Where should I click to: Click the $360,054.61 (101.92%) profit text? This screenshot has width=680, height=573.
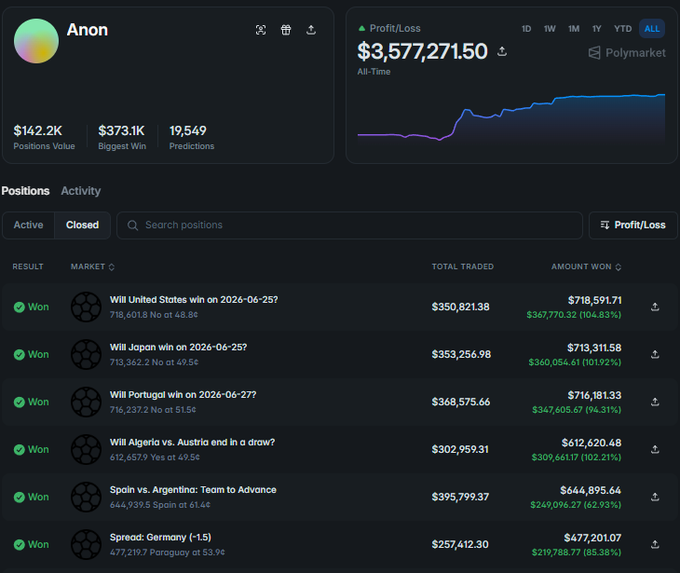575,362
